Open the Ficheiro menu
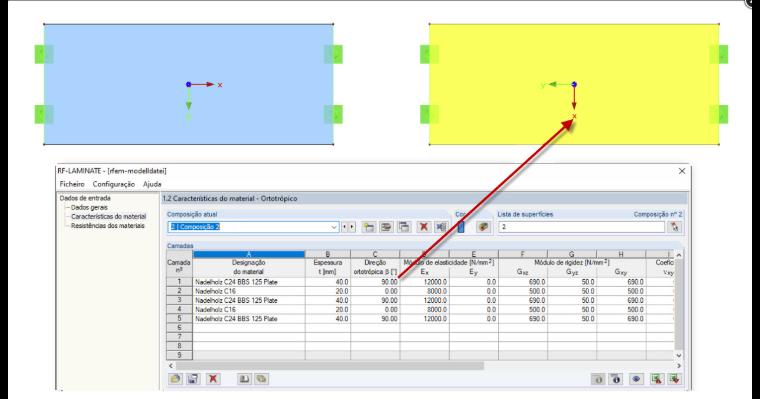Screen dimensions: 760x399 pyautogui.click(x=72, y=184)
